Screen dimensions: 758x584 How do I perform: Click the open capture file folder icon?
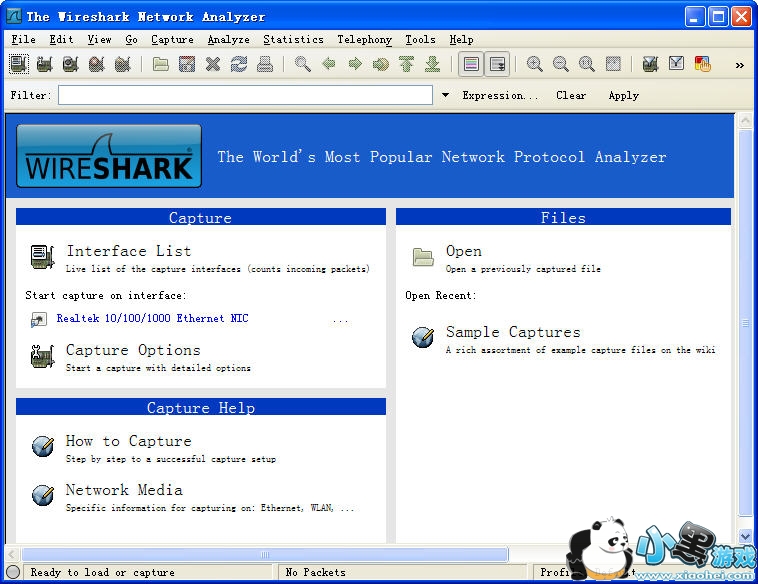[161, 65]
